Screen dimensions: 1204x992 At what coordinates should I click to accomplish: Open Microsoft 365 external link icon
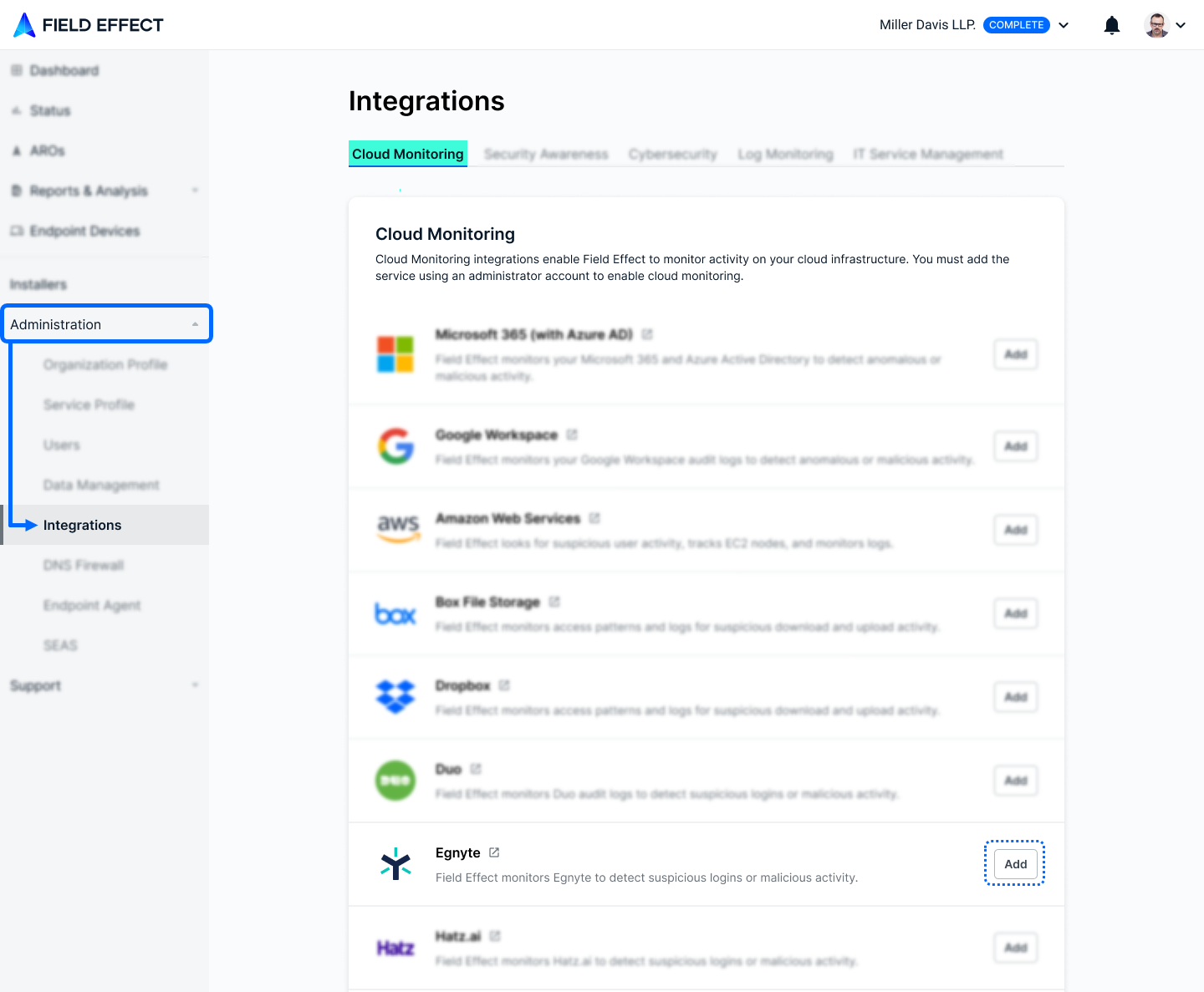(x=647, y=334)
